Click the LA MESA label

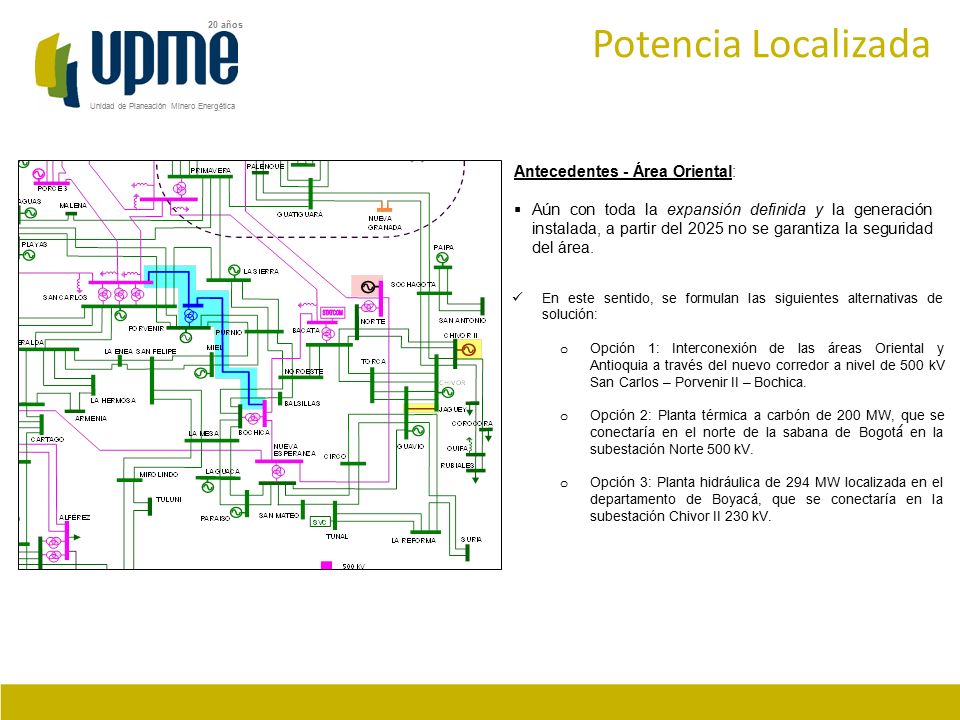coord(203,433)
